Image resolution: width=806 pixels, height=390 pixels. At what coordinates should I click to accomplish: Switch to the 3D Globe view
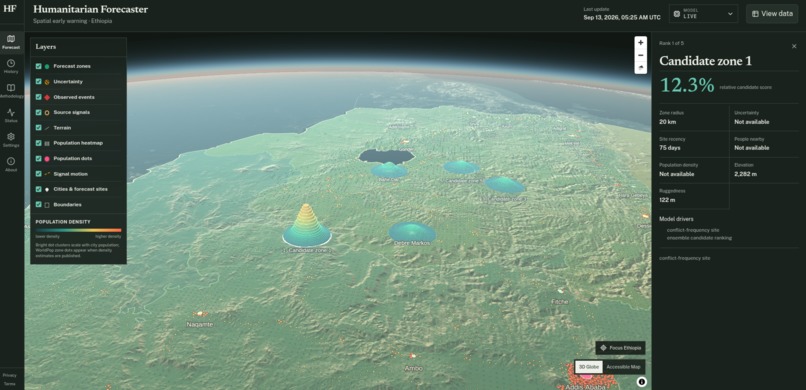(589, 367)
